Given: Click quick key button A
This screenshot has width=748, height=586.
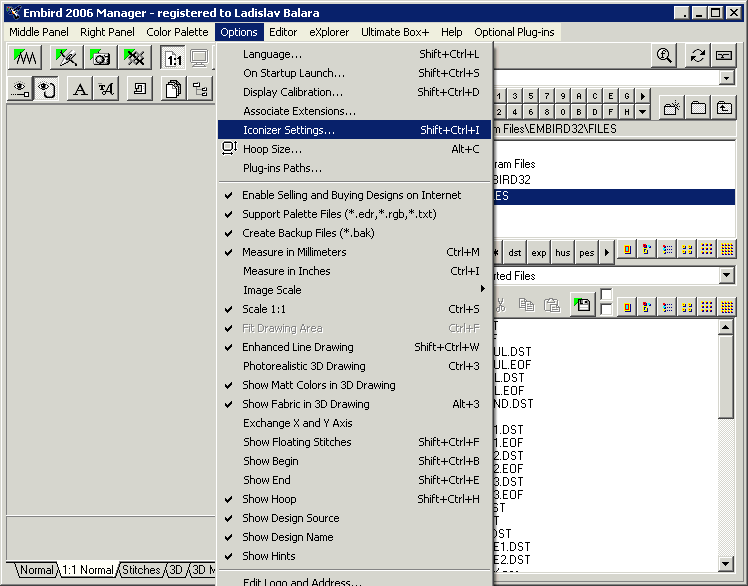Looking at the screenshot, I should (579, 96).
